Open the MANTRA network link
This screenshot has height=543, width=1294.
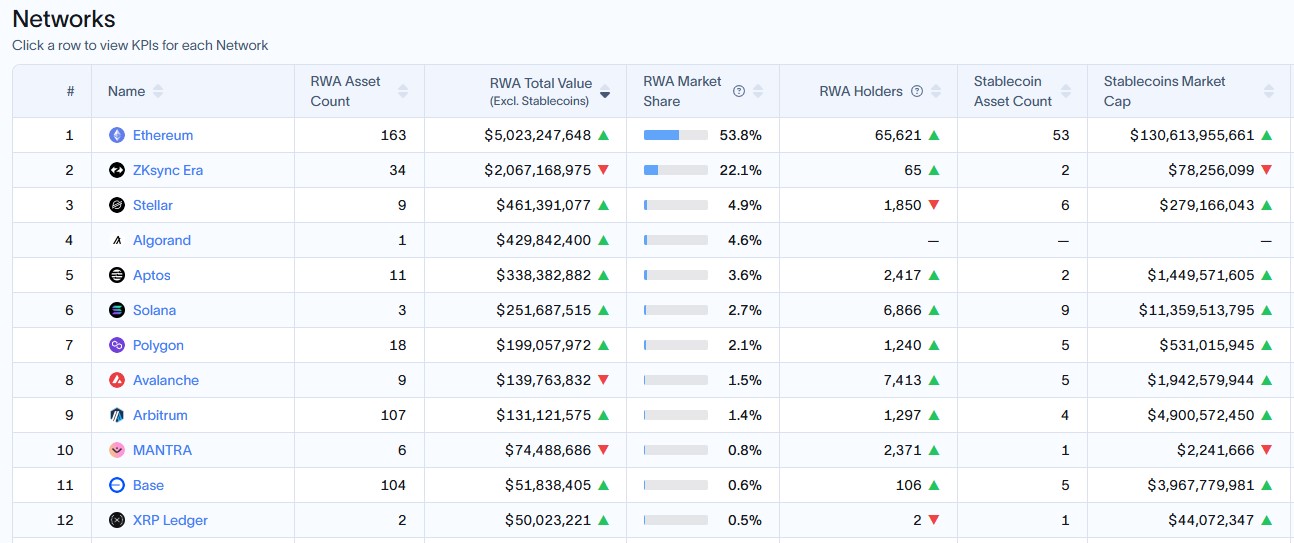[163, 450]
